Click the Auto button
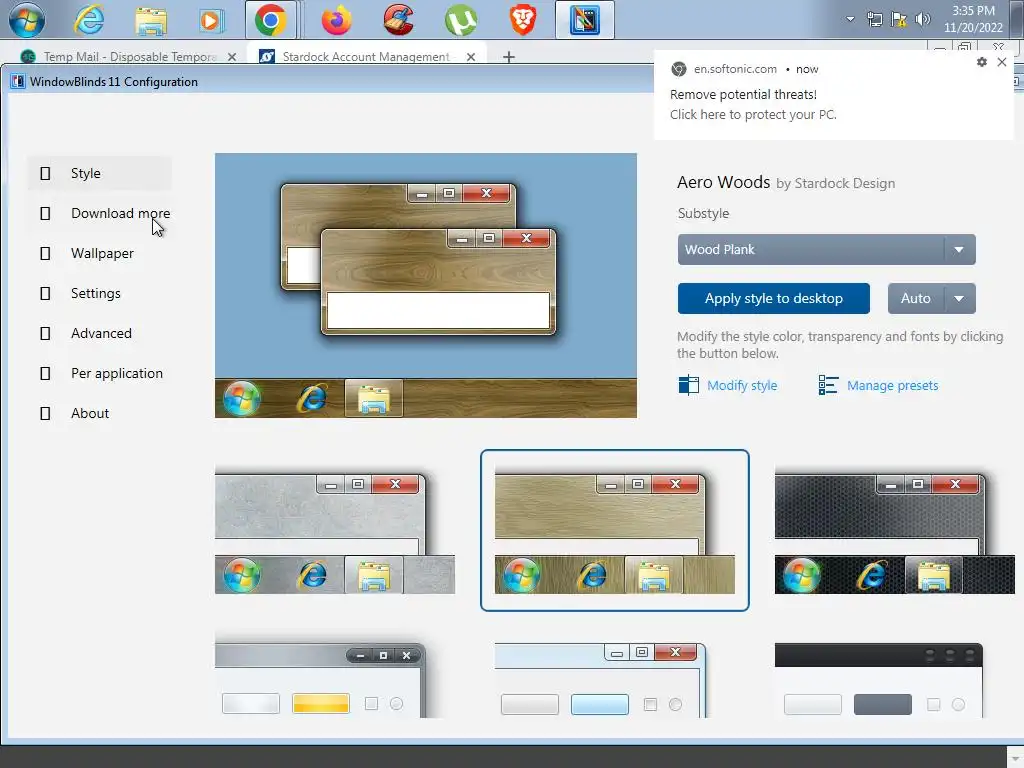This screenshot has width=1024, height=768. [915, 298]
